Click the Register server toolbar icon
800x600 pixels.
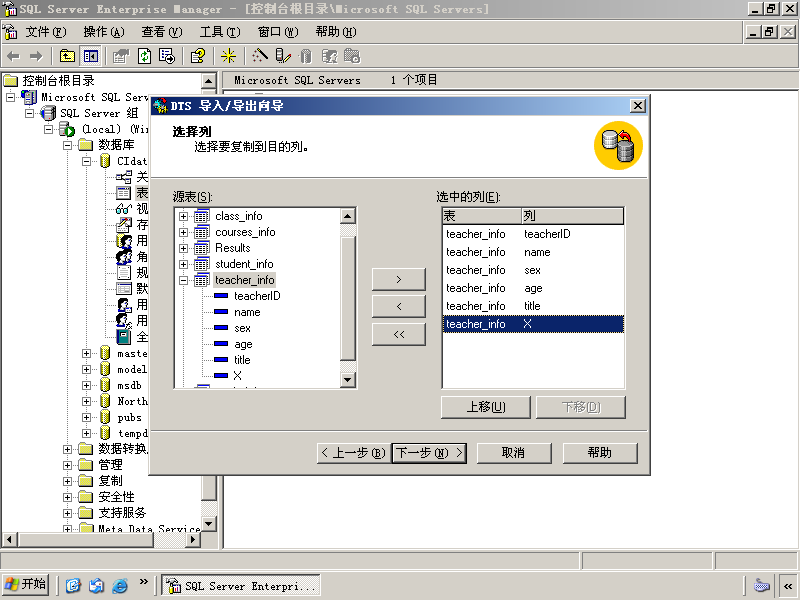283,56
